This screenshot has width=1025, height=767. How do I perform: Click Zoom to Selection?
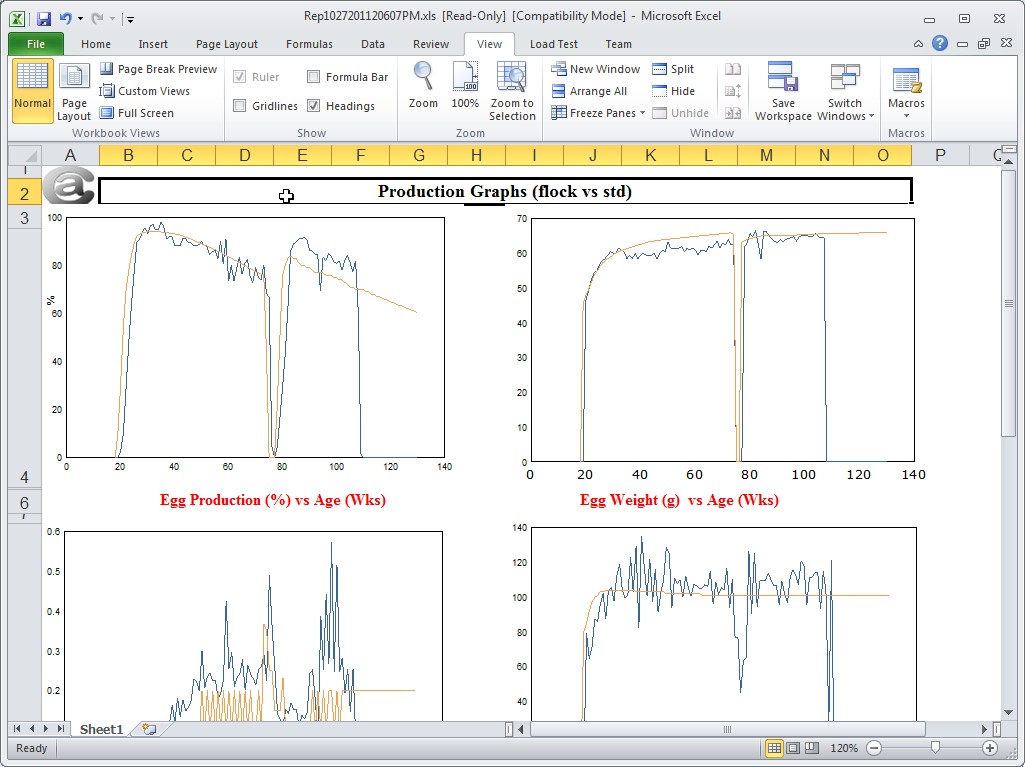[512, 90]
